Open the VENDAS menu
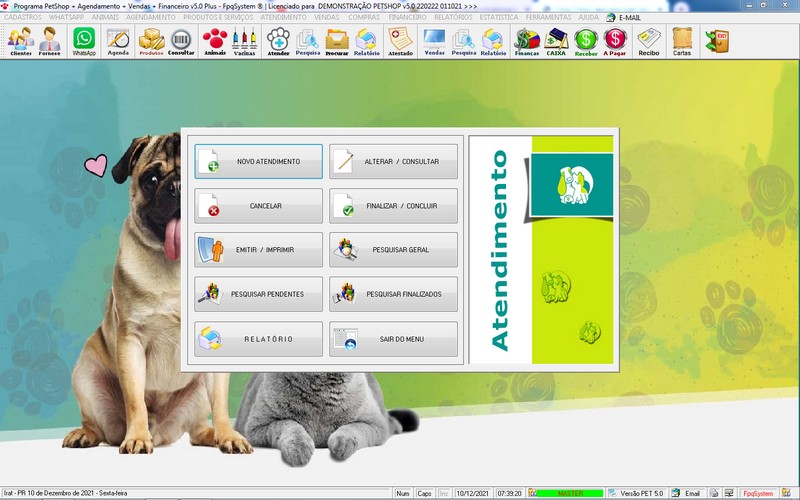Screen dimensions: 800x500 pyautogui.click(x=327, y=17)
